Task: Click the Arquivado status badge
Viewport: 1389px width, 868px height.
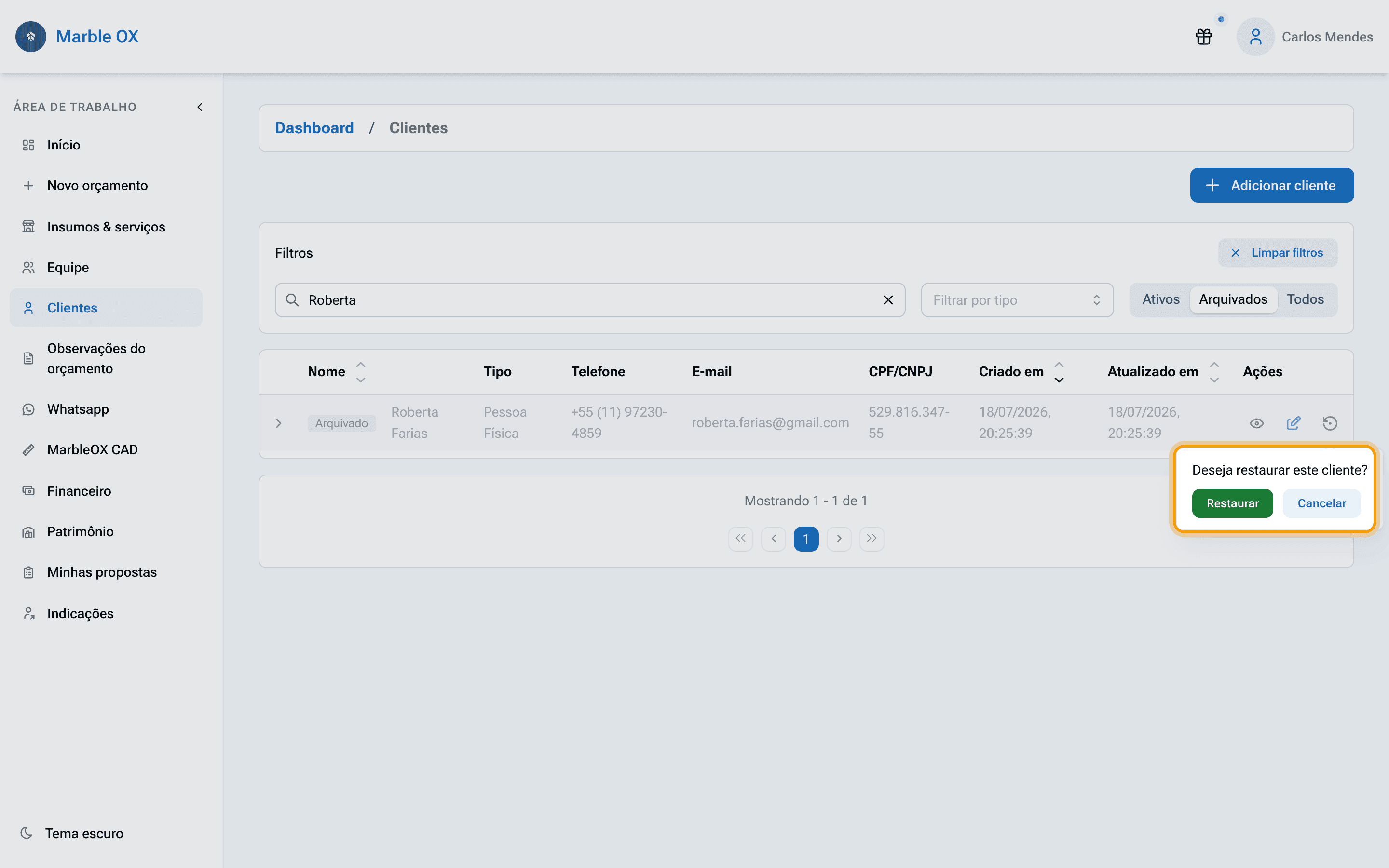Action: click(x=341, y=423)
